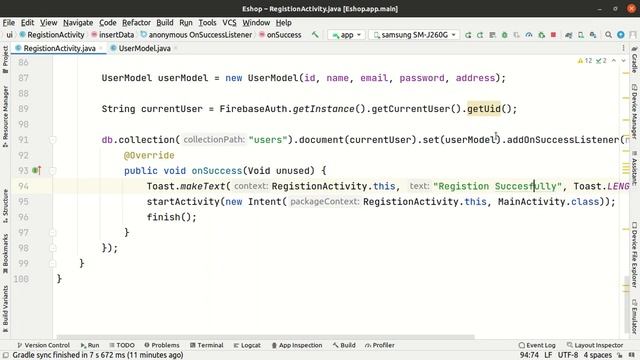Collapse the code fold at line 91
This screenshot has width=640, height=360.
pos(53,140)
